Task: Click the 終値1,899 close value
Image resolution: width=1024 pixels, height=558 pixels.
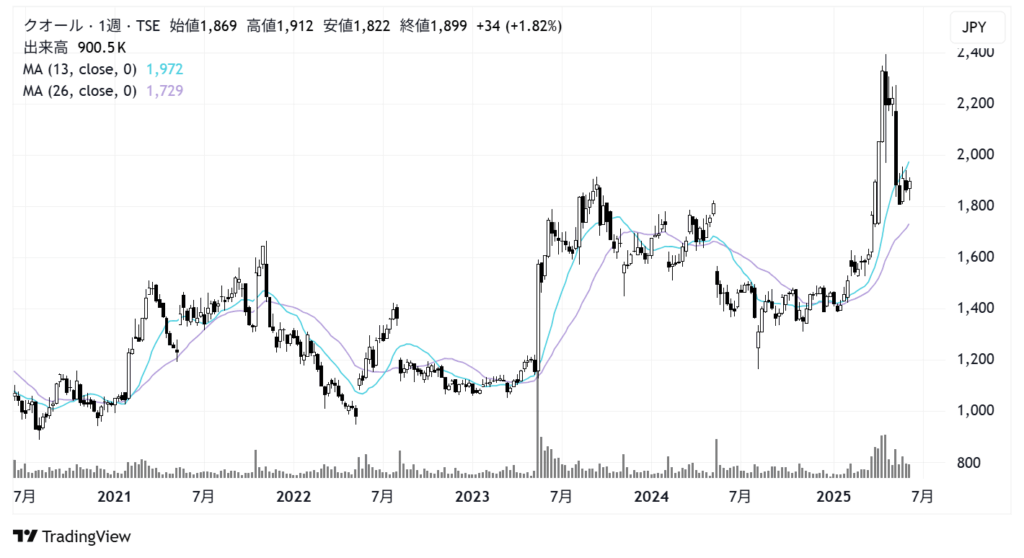Action: 434,26
